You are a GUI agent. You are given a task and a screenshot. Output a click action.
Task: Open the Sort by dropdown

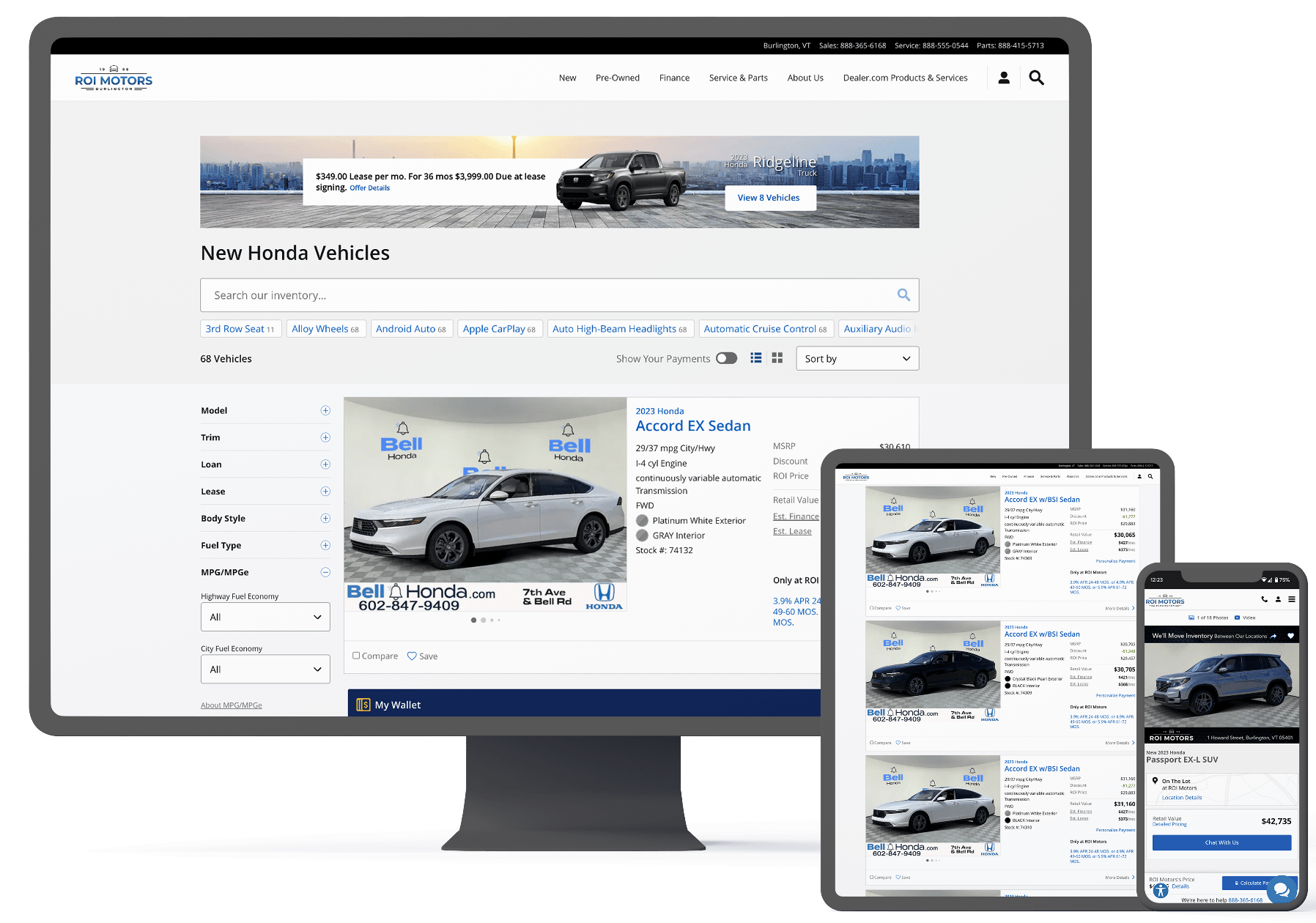click(x=857, y=358)
